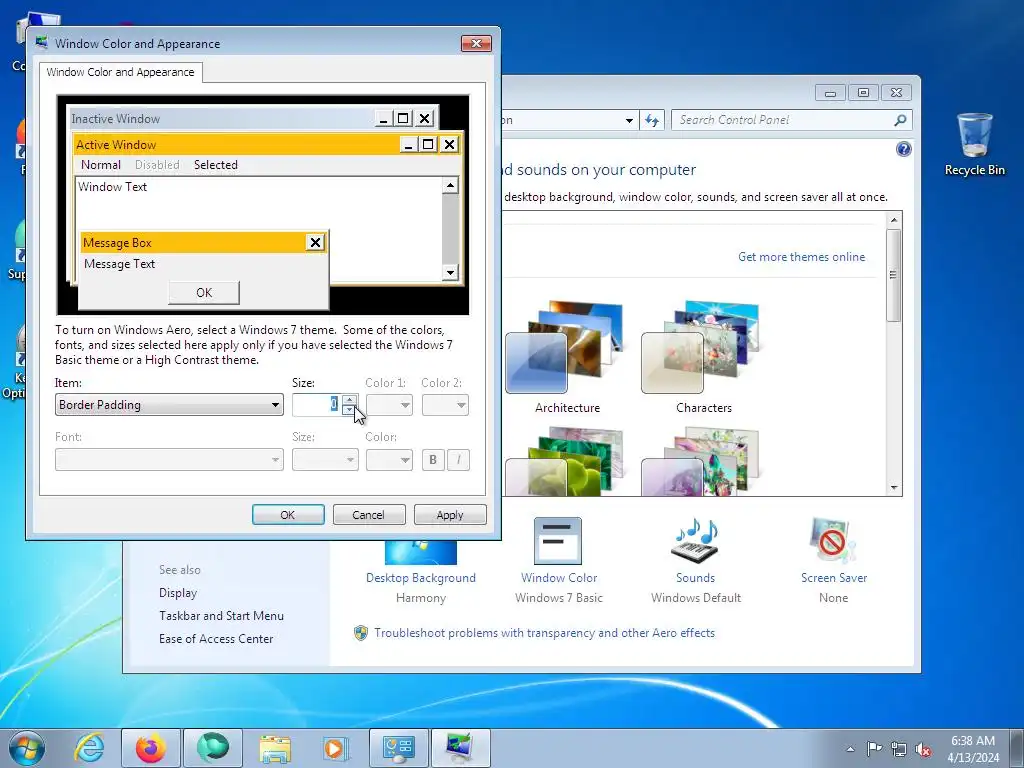Open the taskbar clock showing 6:38 AM
This screenshot has width=1024, height=768.
click(972, 749)
